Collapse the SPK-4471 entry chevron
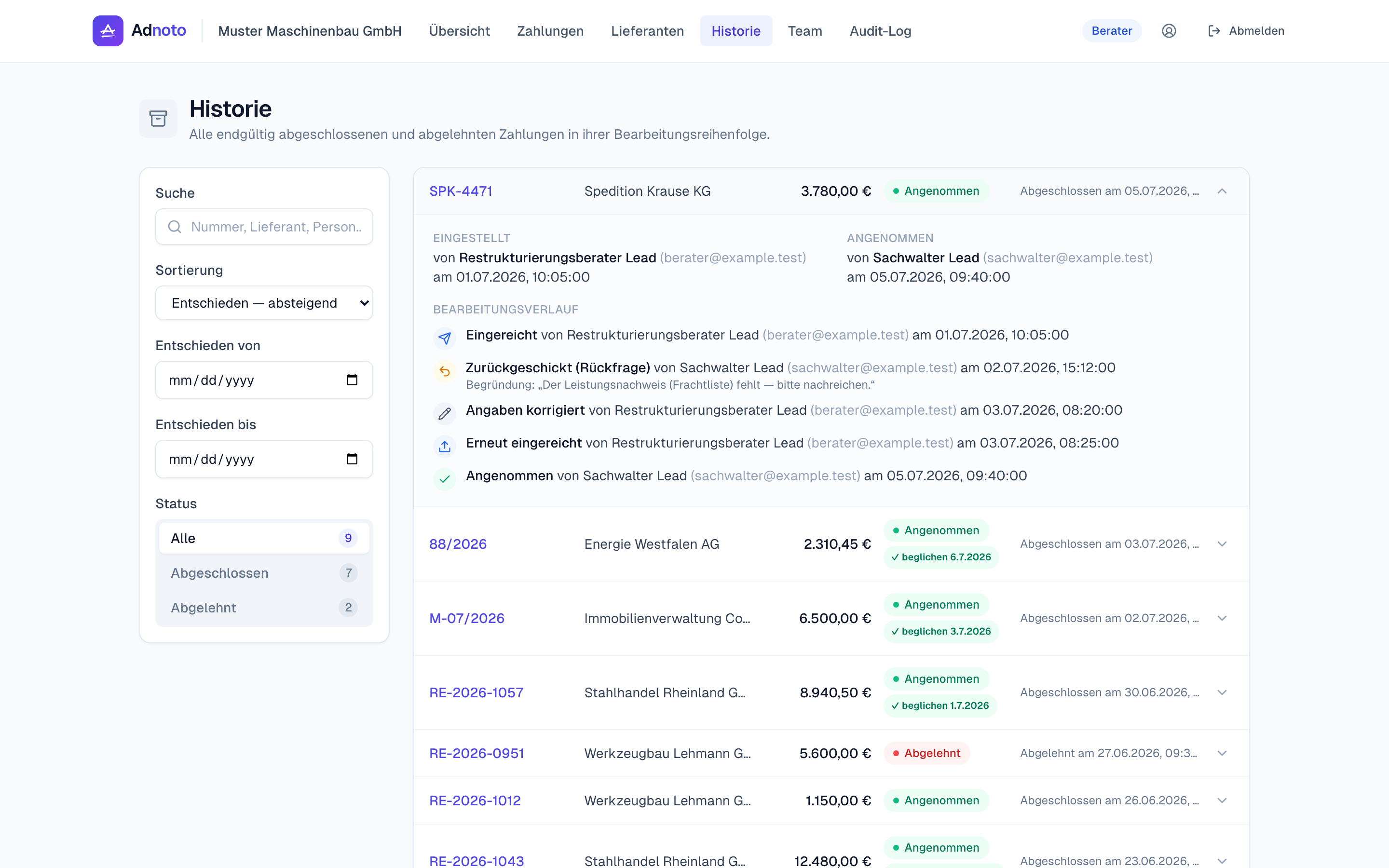 [x=1222, y=191]
